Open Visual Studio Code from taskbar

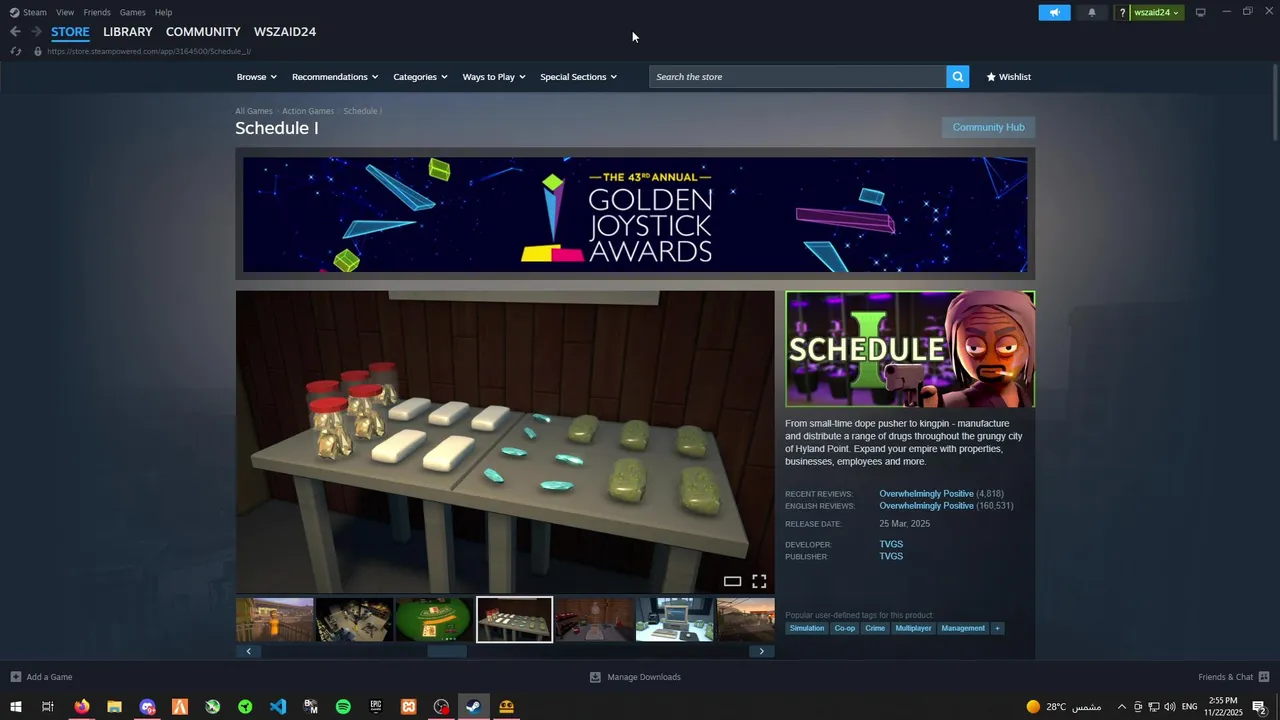tap(278, 707)
